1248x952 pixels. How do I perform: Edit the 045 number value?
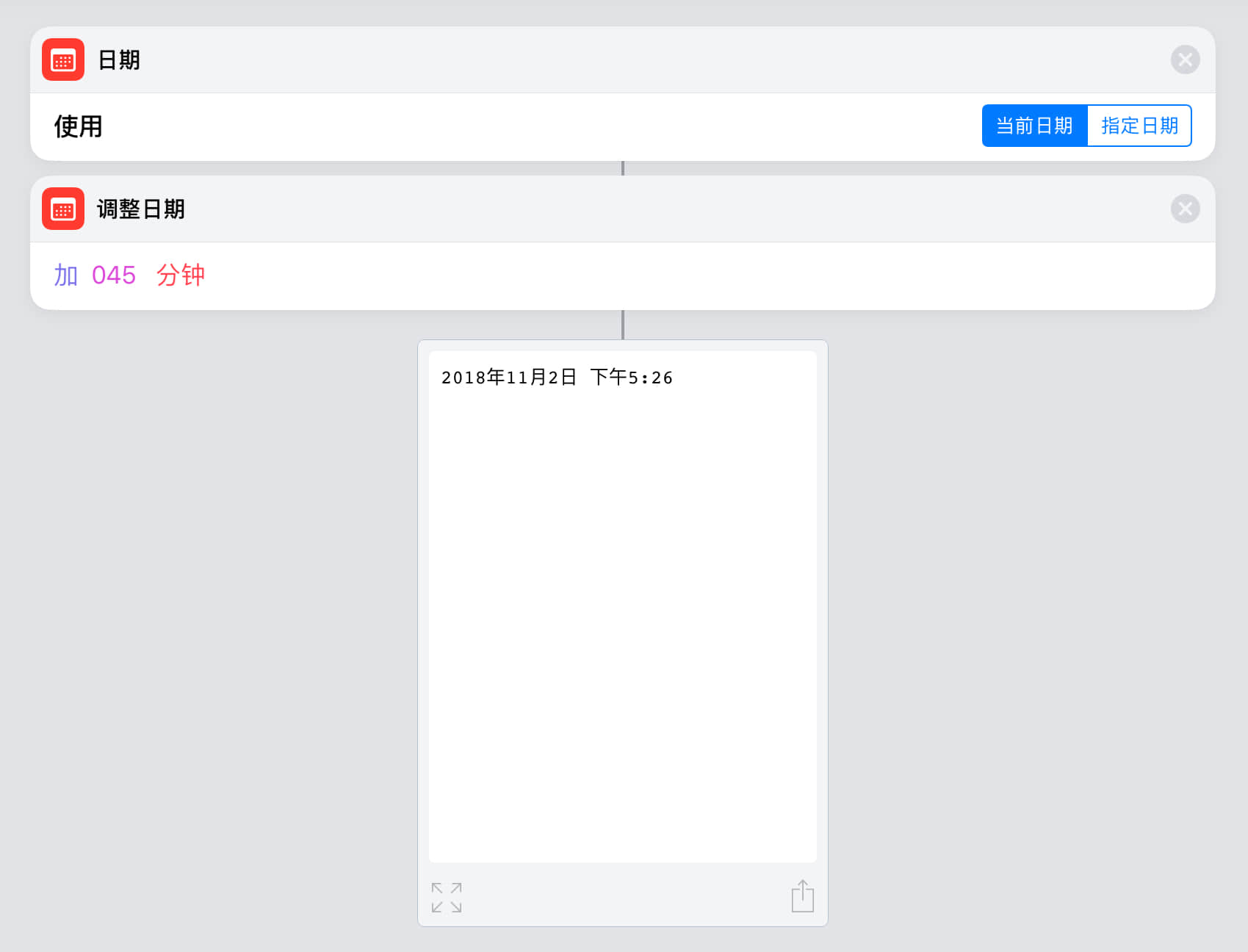click(x=114, y=275)
